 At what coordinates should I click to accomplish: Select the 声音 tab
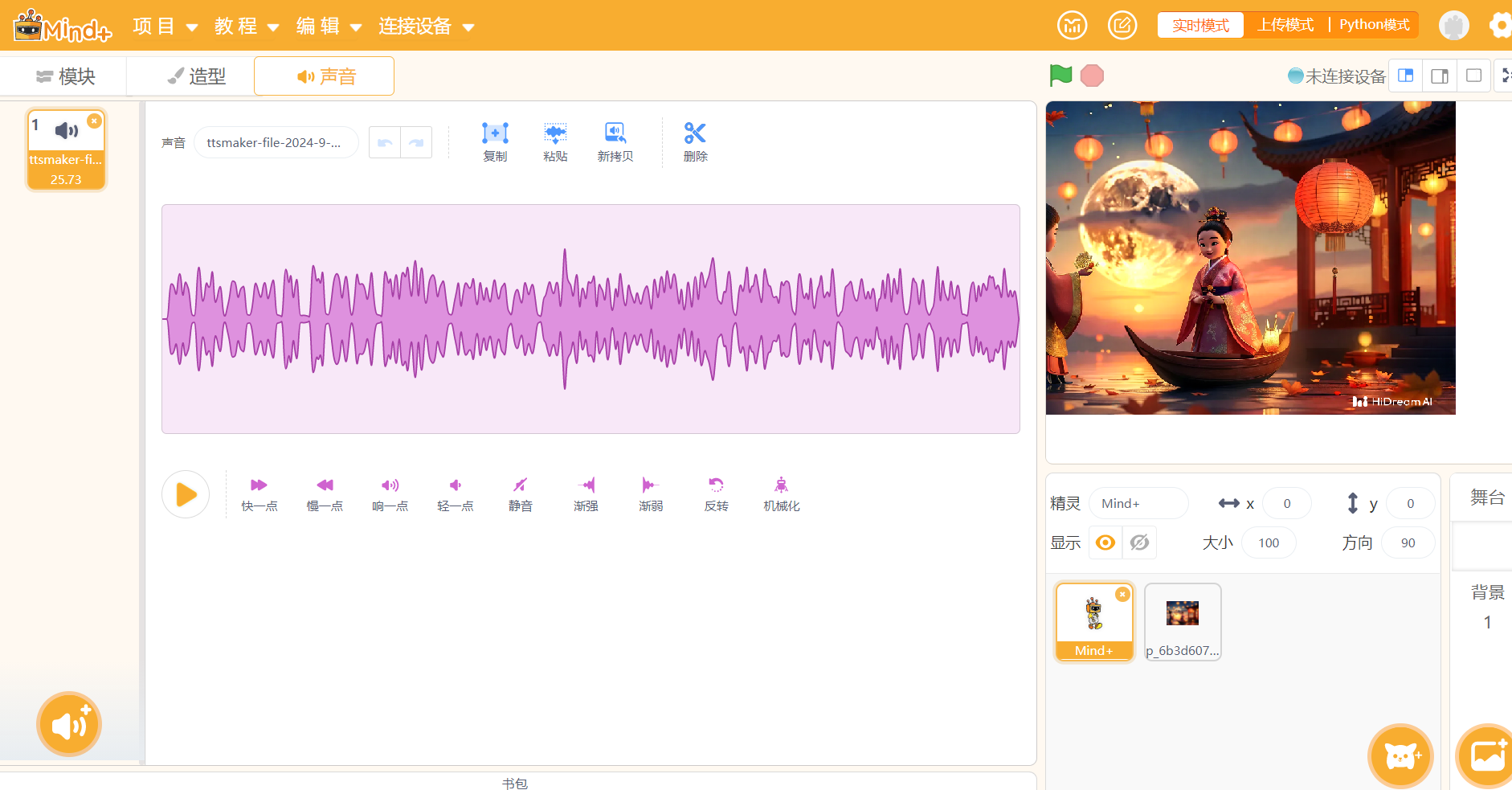(x=325, y=76)
